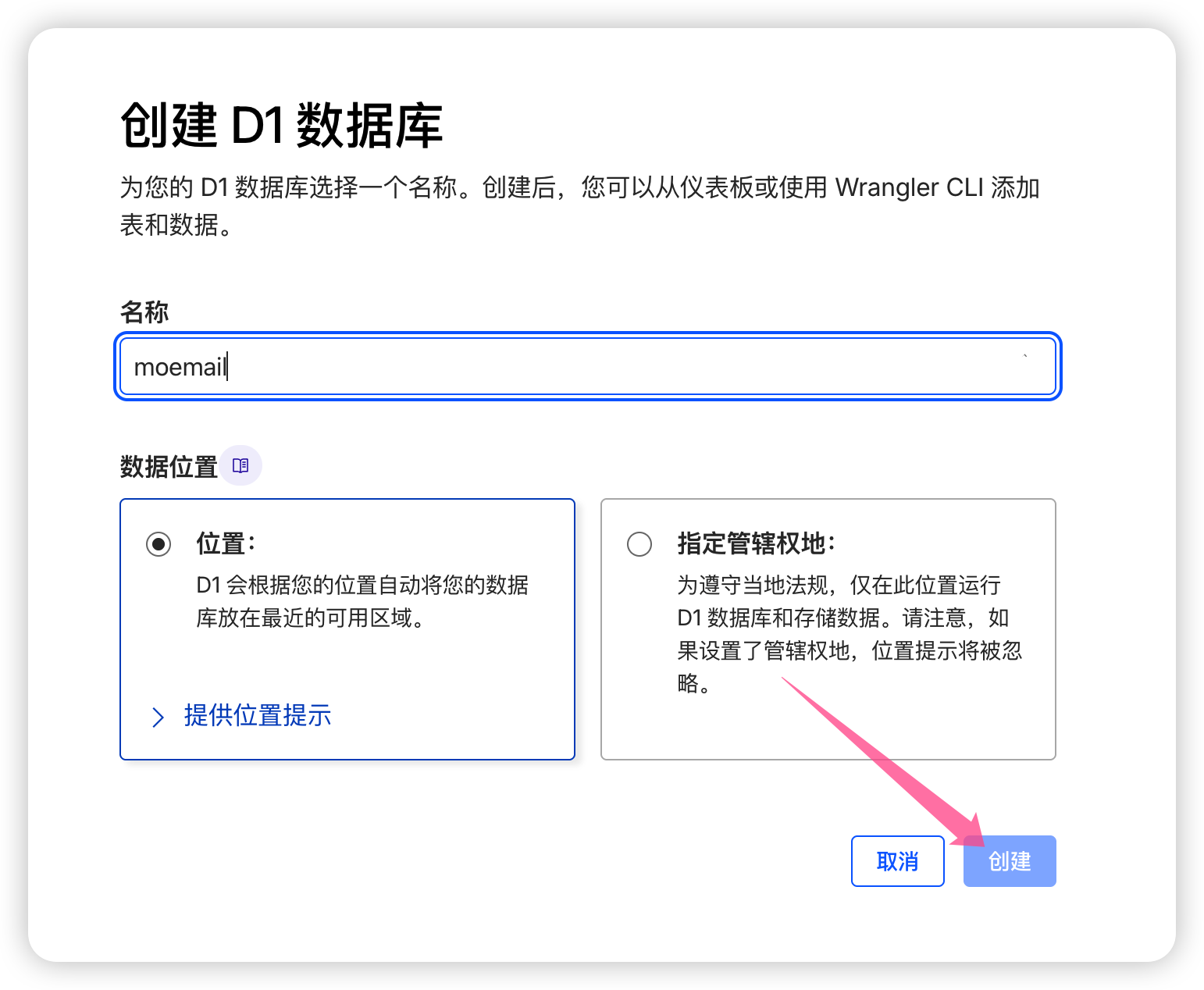Click the 数据位置 section label
This screenshot has width=1204, height=990.
coord(169,467)
